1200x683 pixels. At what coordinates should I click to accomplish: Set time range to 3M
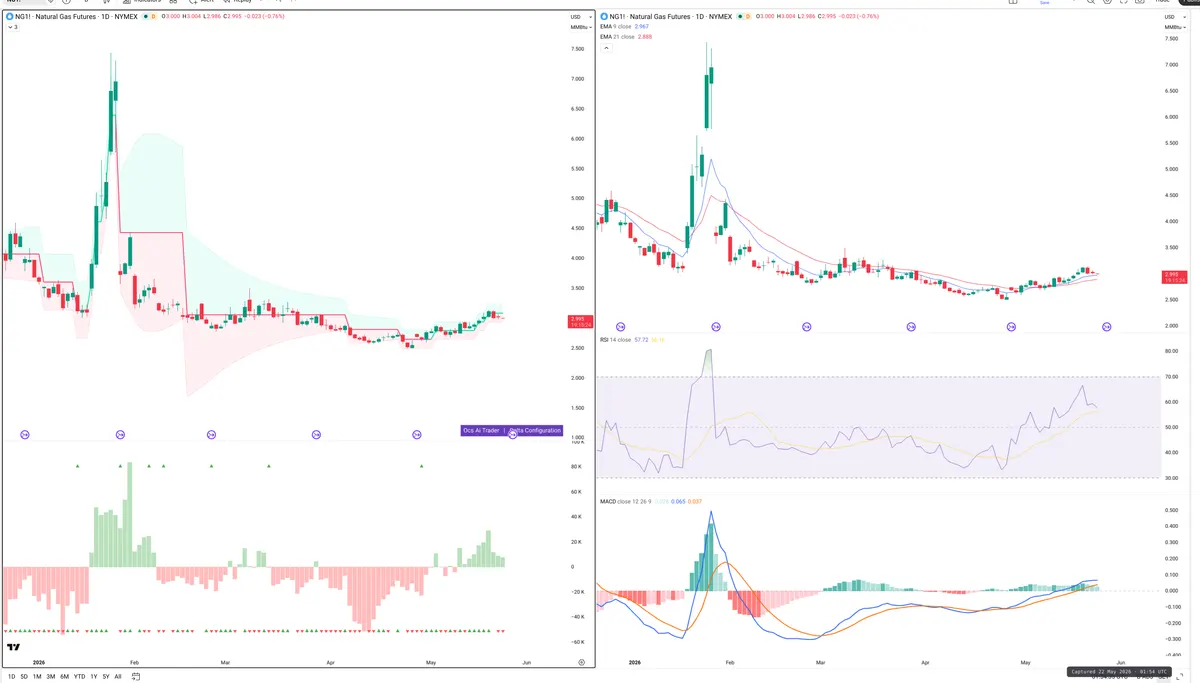51,677
